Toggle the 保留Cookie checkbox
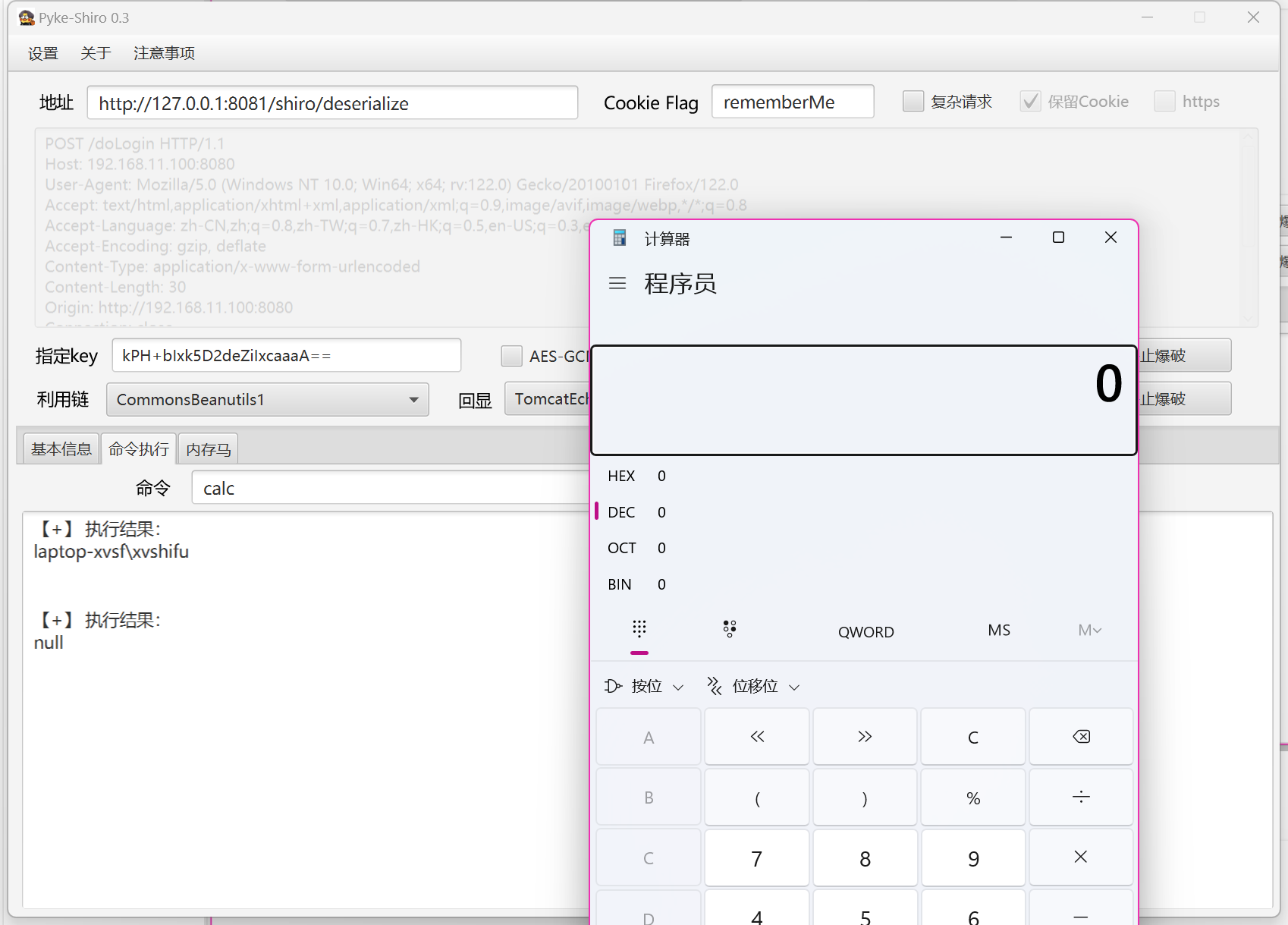Image resolution: width=1288 pixels, height=925 pixels. (x=1030, y=102)
